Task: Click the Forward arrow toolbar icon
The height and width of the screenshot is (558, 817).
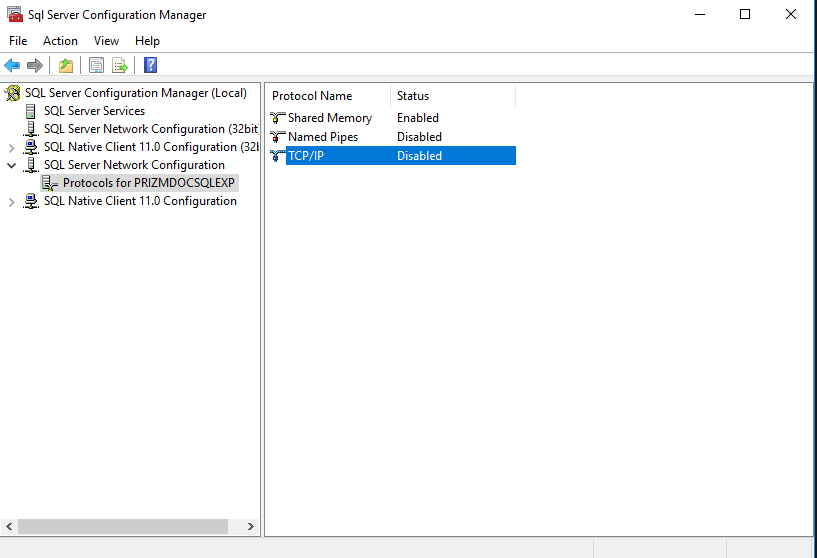Action: pos(35,65)
